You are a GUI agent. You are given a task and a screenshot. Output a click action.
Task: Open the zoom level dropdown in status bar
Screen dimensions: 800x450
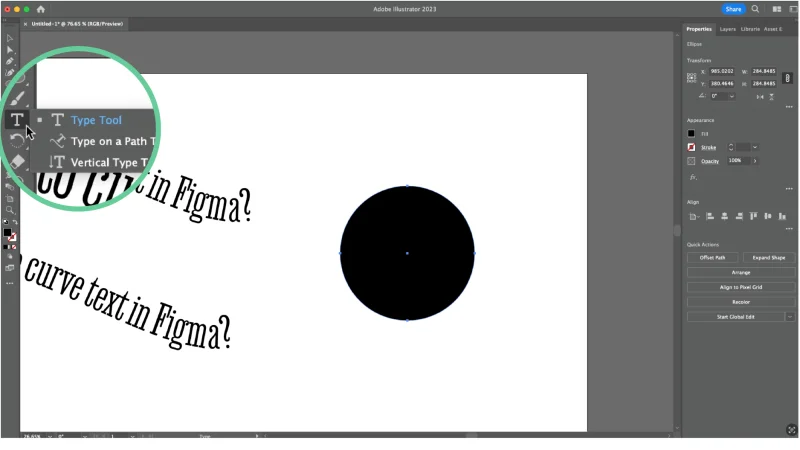49,437
